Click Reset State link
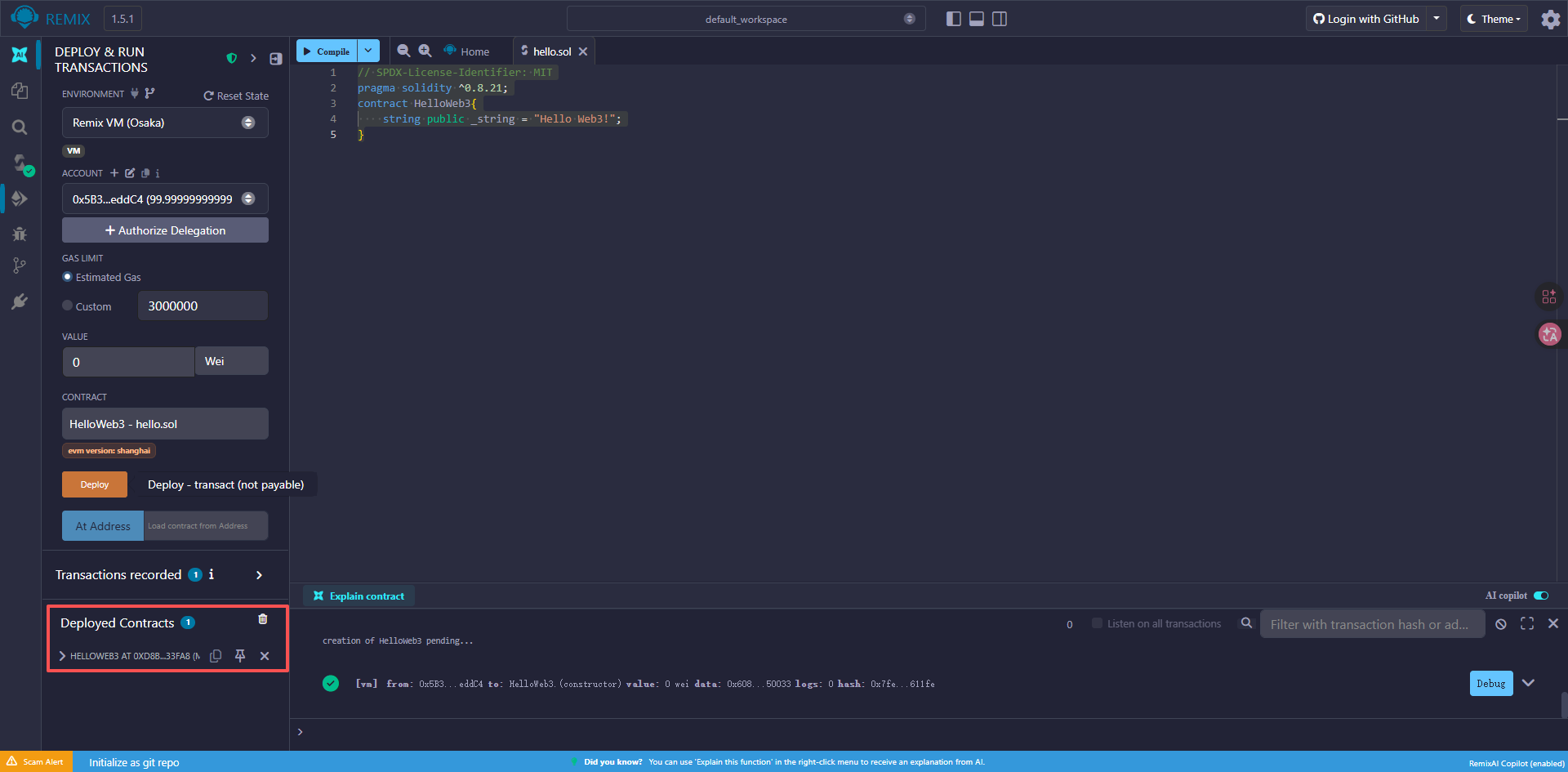The width and height of the screenshot is (1568, 772). click(236, 96)
